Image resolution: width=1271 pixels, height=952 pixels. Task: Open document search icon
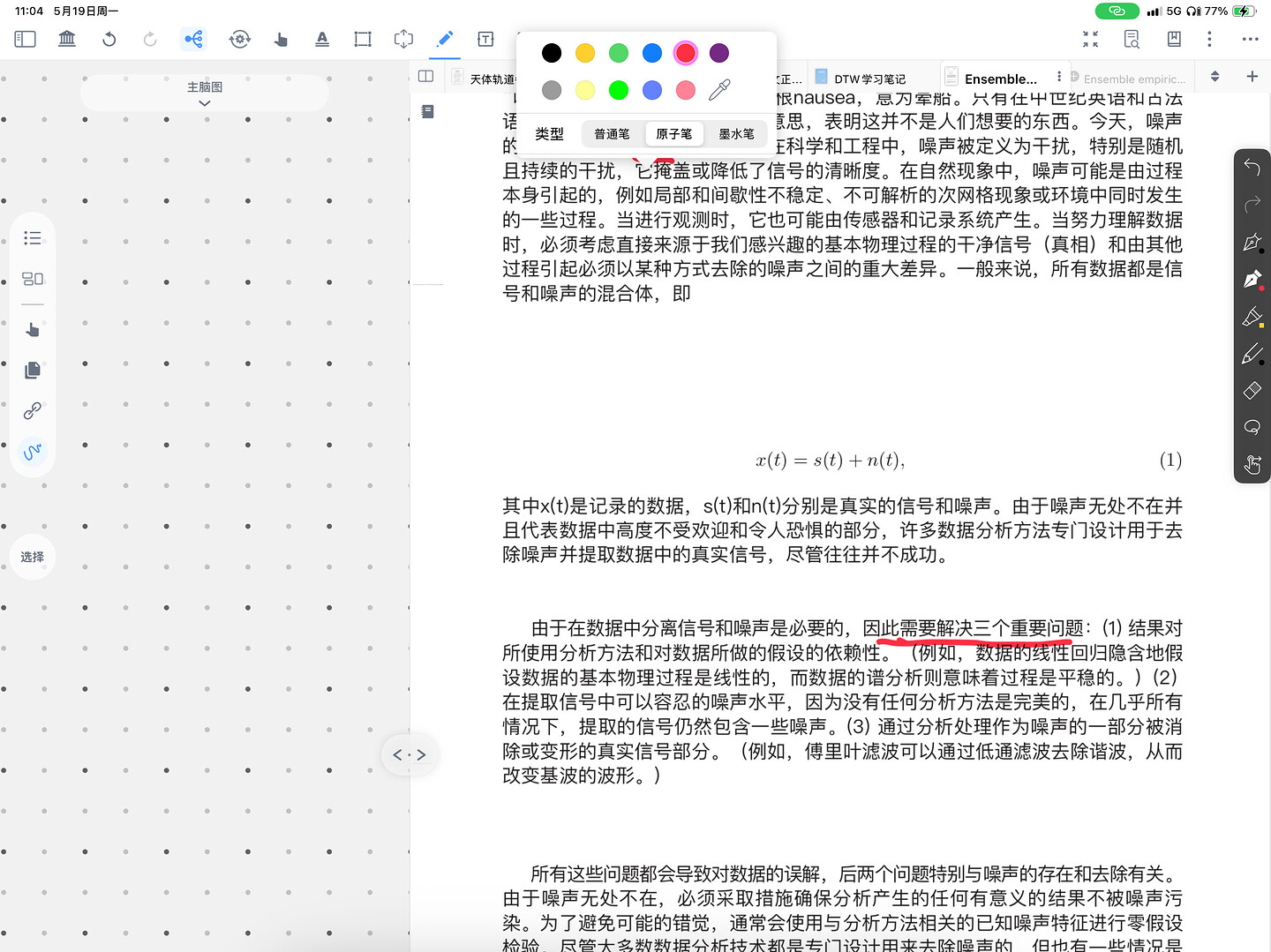1132,39
